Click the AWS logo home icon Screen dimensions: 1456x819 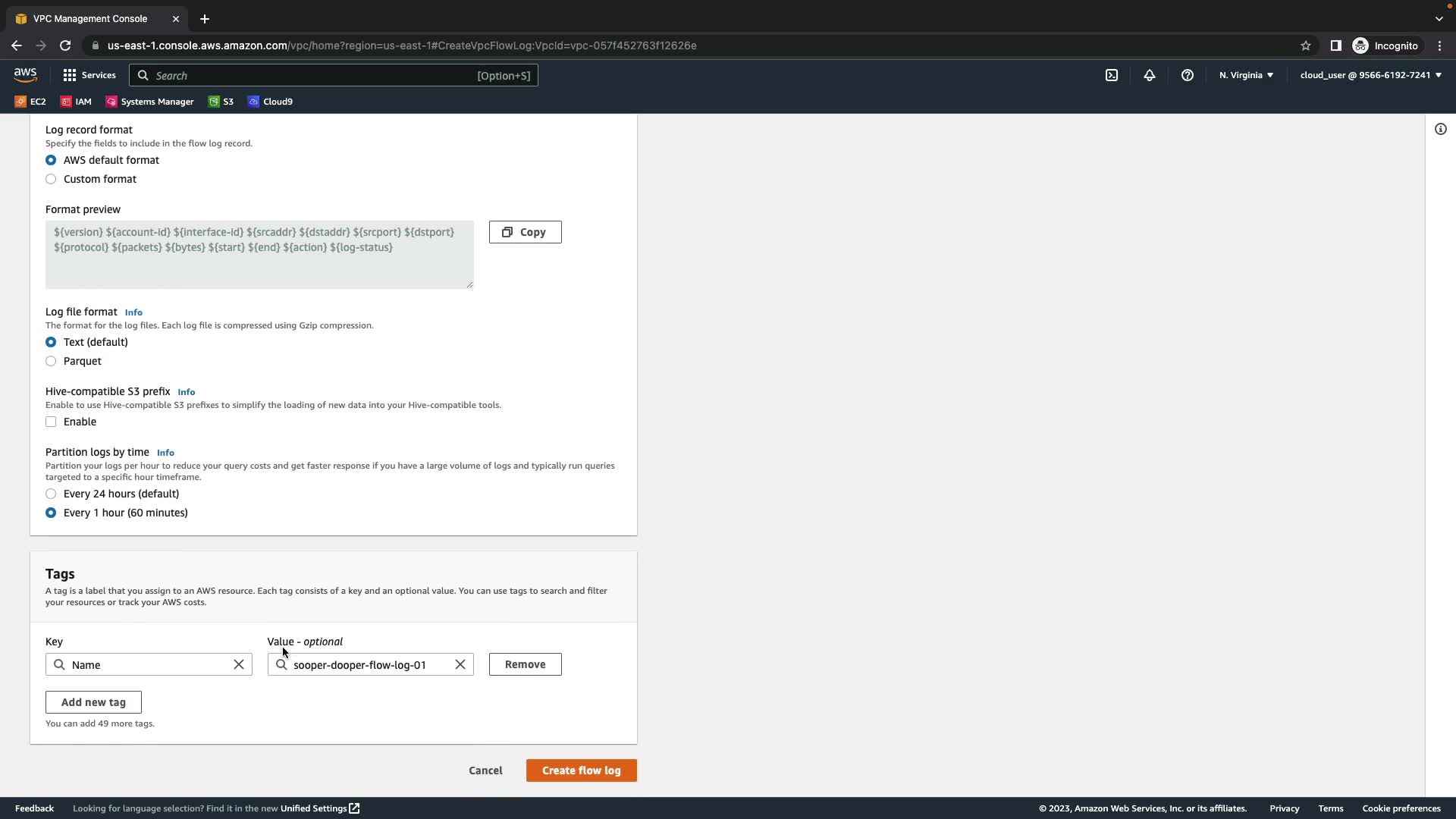(25, 74)
